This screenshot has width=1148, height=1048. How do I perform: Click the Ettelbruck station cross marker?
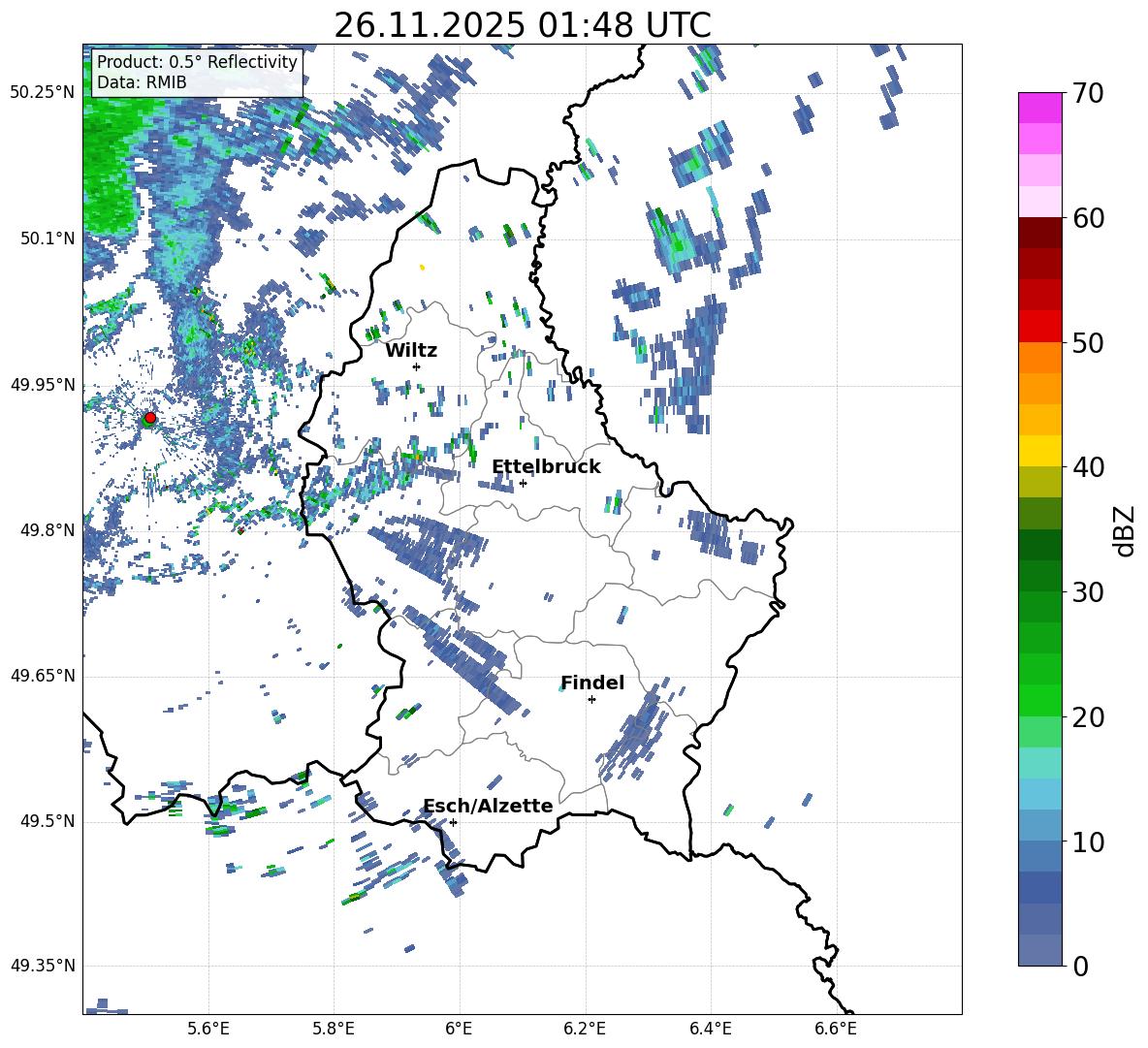tap(523, 483)
